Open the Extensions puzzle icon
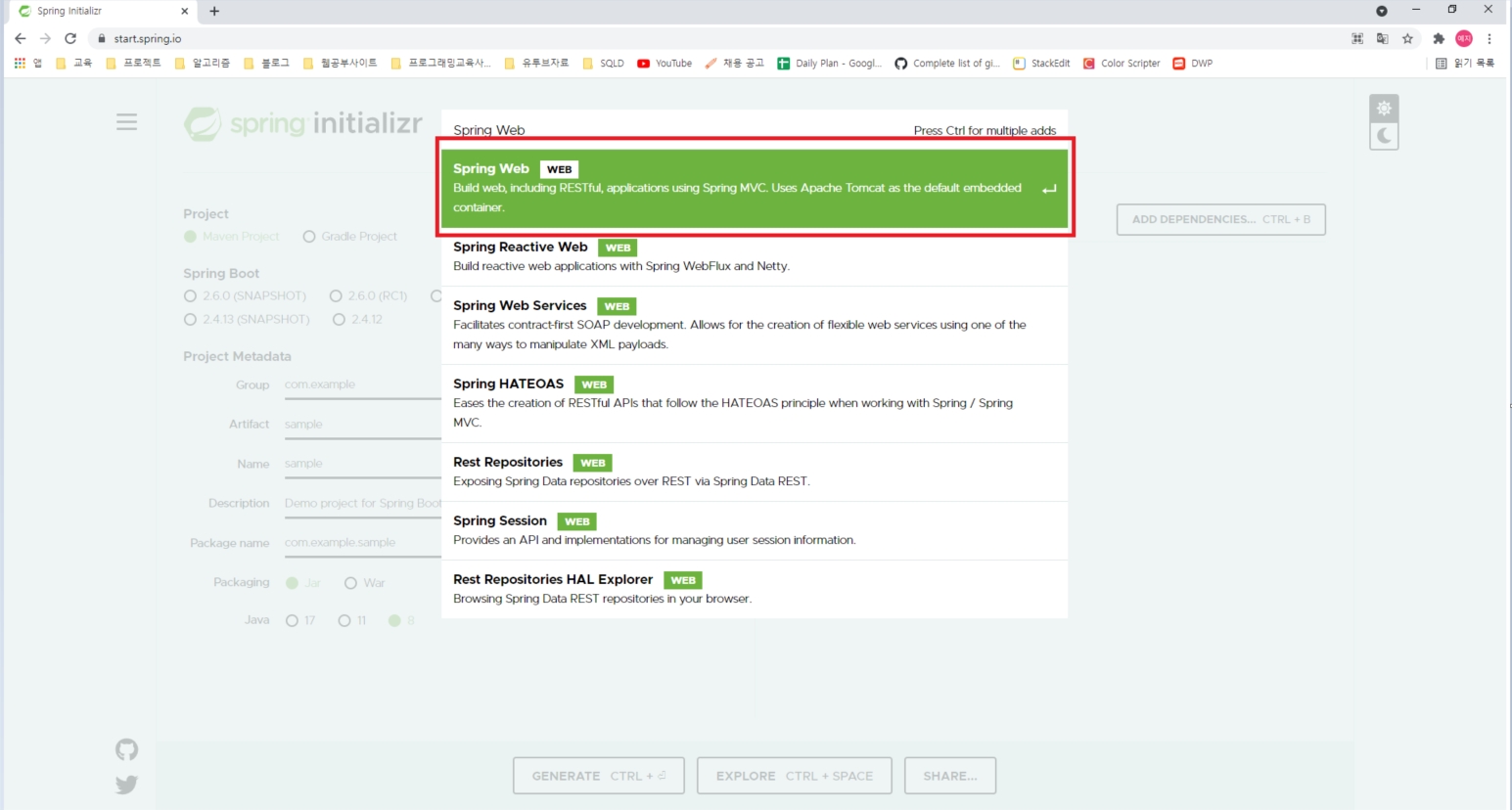 pos(1439,38)
